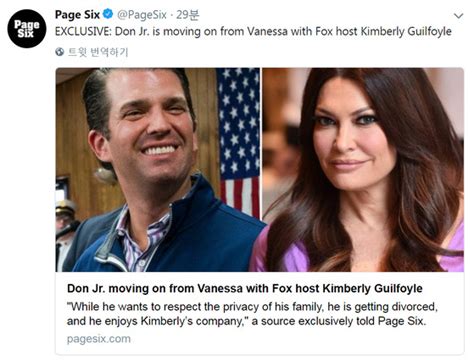Open the pagesix.com domain link
This screenshot has height=361, width=474.
(x=99, y=339)
